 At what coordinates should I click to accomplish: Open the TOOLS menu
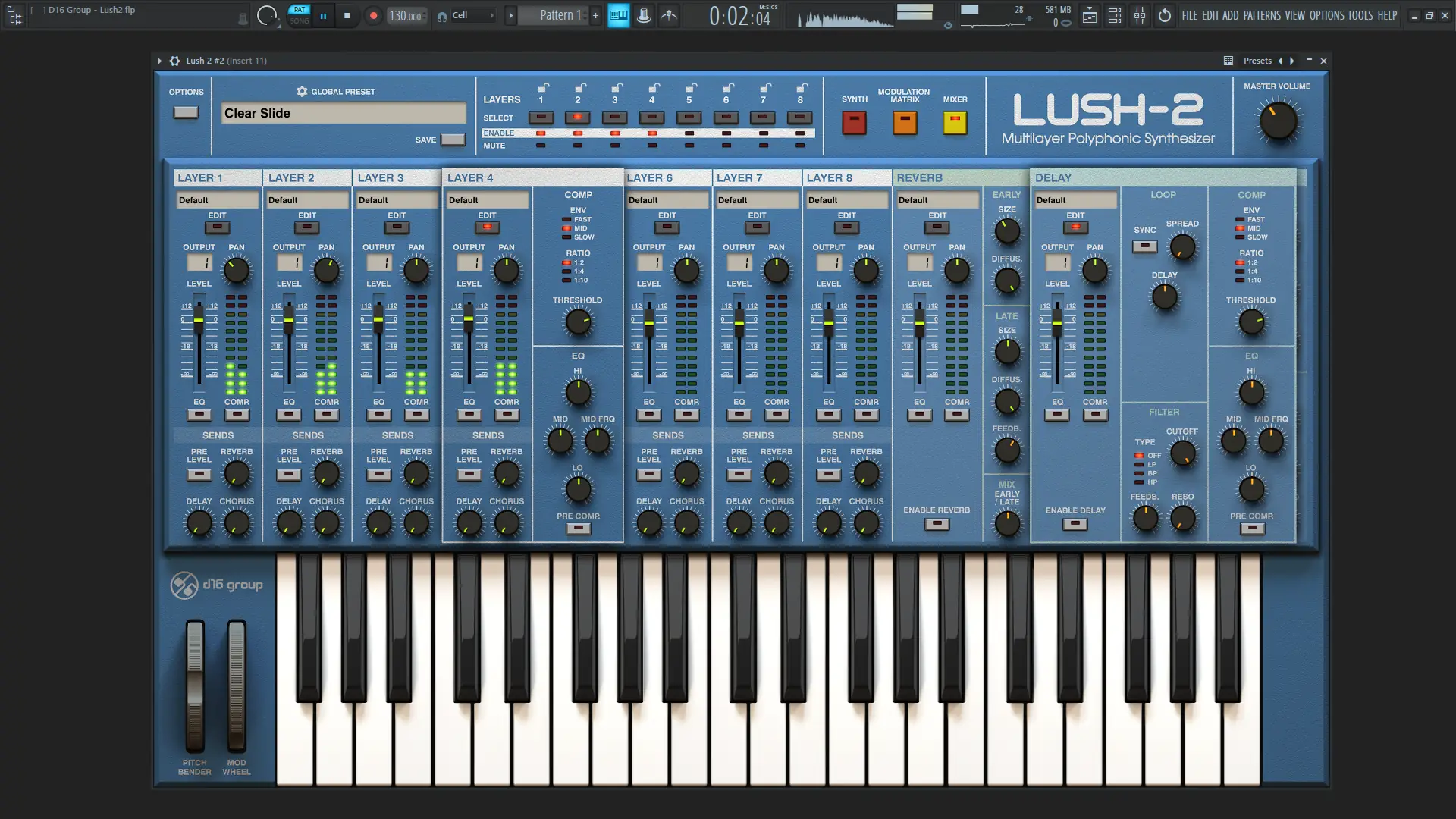[x=1360, y=15]
